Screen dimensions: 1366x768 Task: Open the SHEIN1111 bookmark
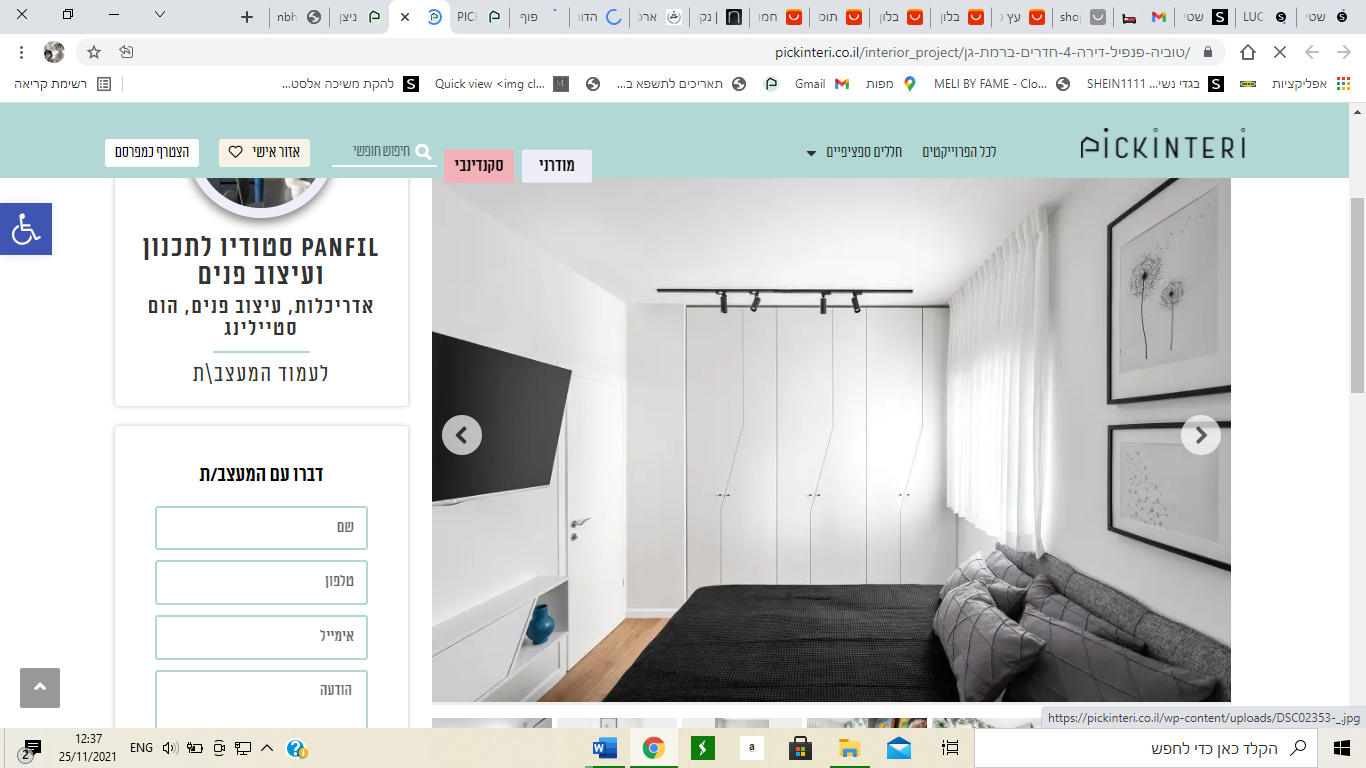click(1155, 84)
